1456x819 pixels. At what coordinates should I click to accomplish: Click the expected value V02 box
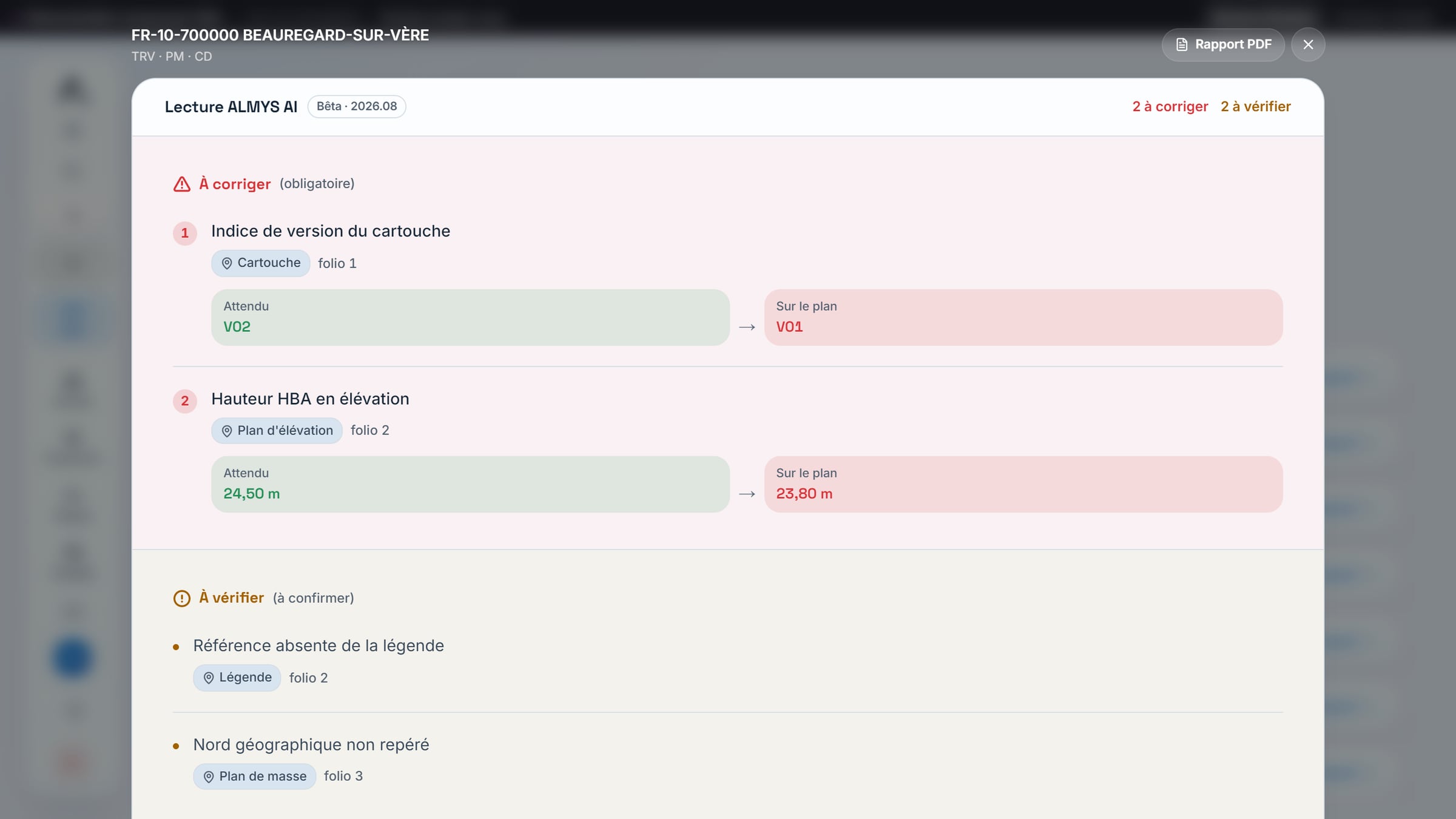(x=470, y=317)
